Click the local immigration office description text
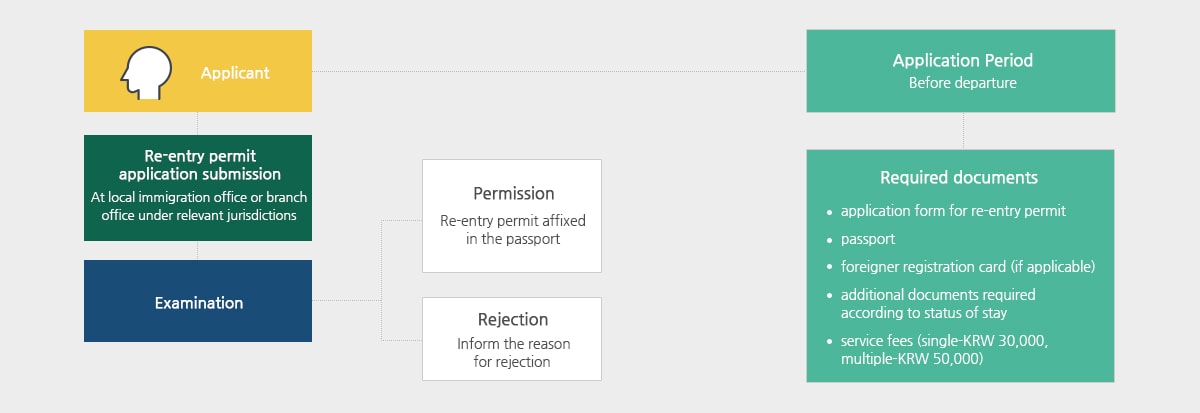This screenshot has height=413, width=1200. coord(200,206)
